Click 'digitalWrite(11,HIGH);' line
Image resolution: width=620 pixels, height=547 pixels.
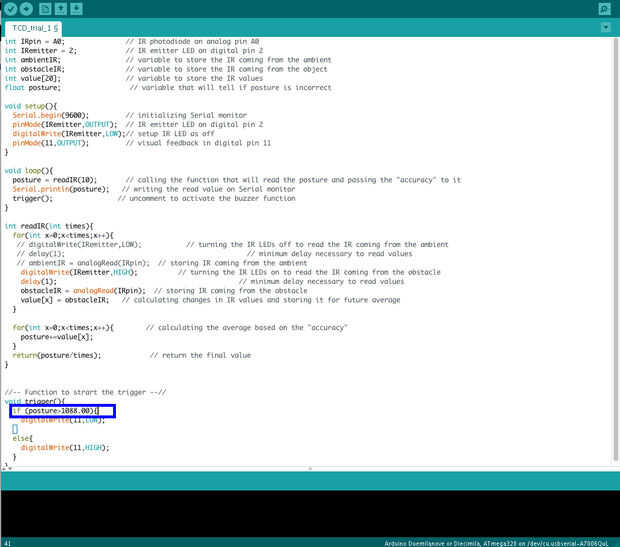pos(65,447)
